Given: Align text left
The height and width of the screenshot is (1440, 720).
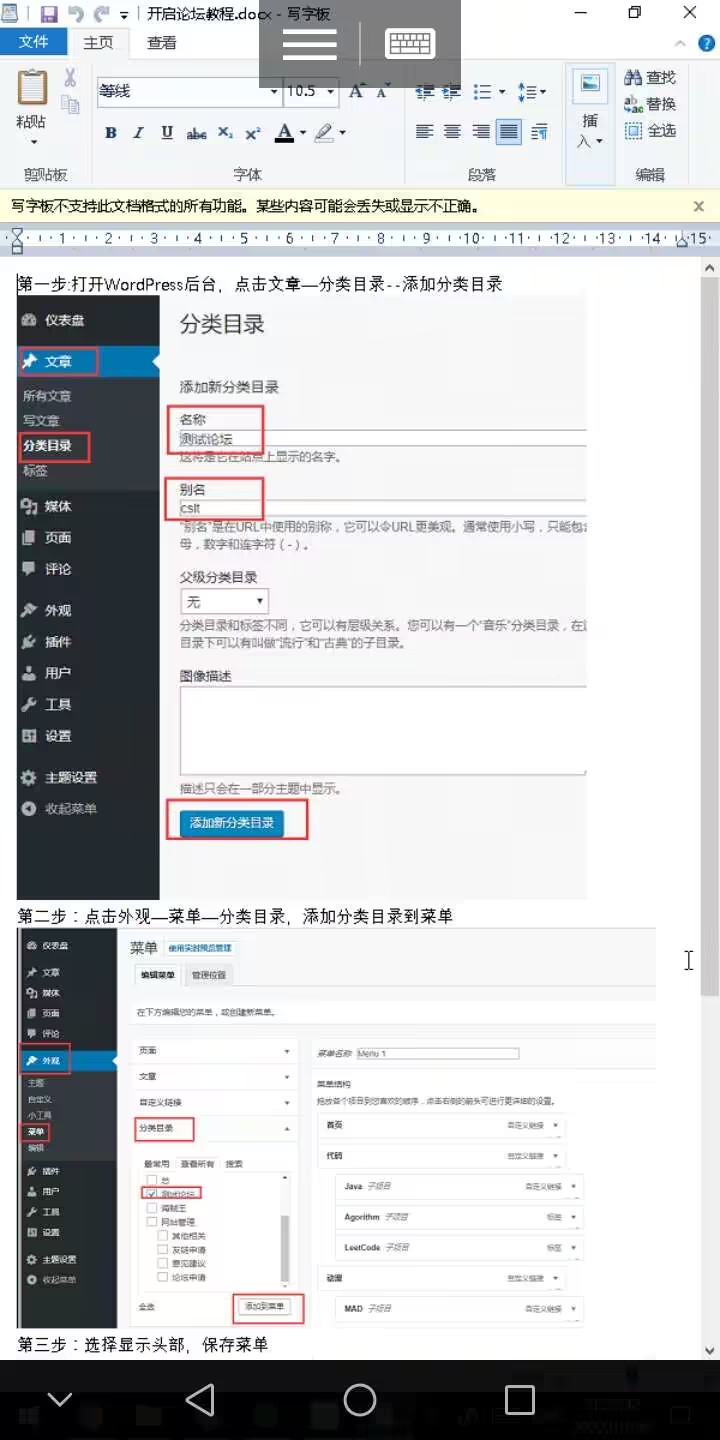Looking at the screenshot, I should pos(424,132).
